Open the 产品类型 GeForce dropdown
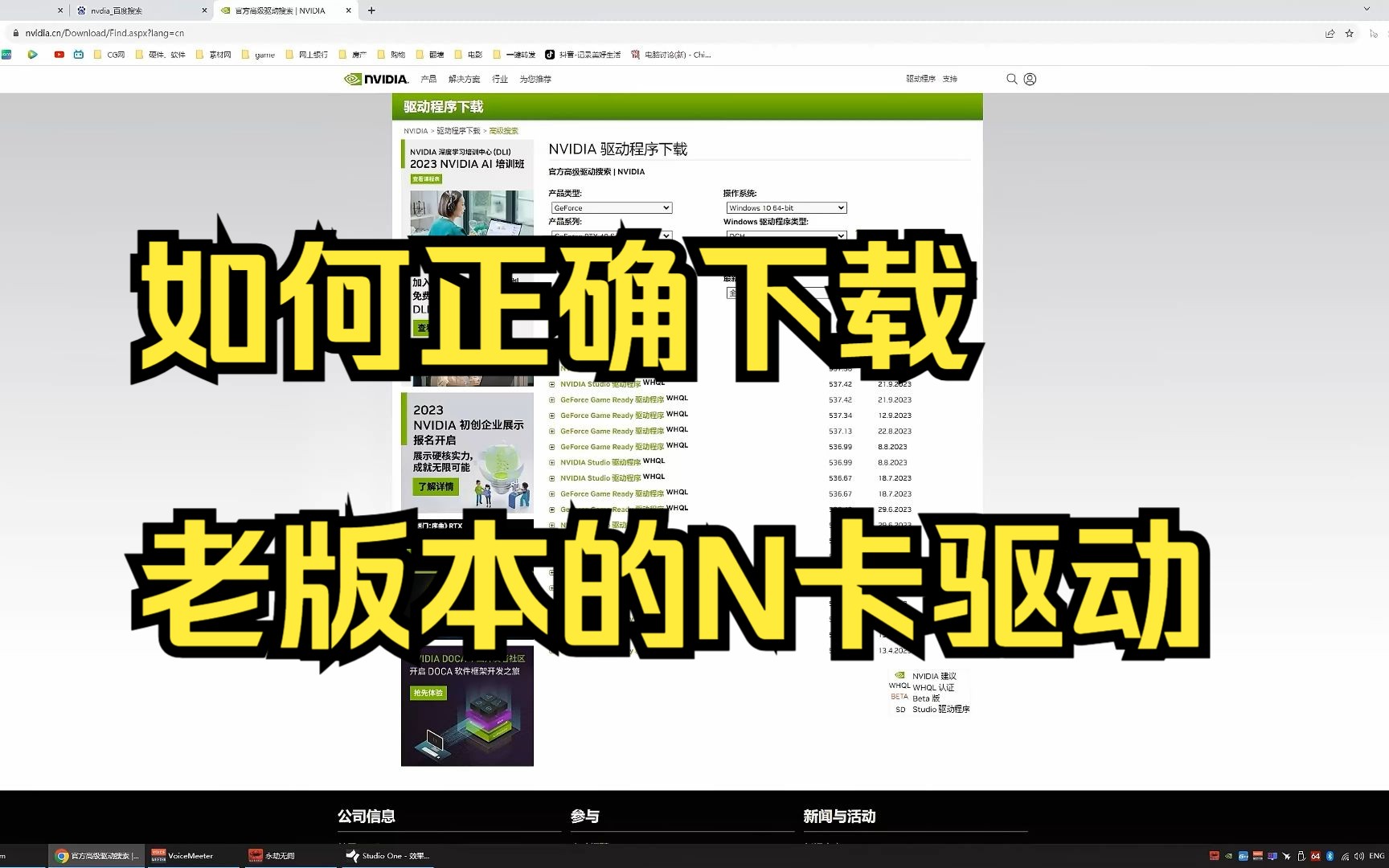Viewport: 1389px width, 868px height. click(x=611, y=207)
